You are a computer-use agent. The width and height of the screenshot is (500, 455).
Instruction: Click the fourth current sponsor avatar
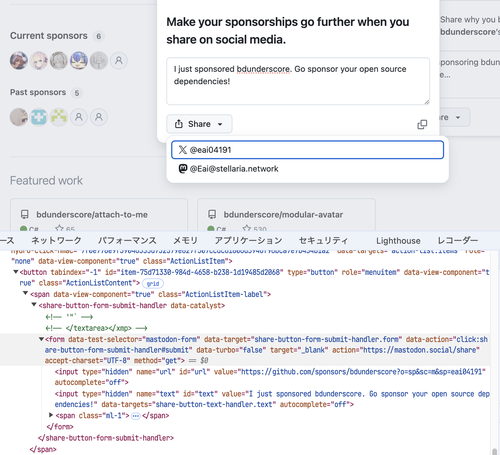[79, 61]
